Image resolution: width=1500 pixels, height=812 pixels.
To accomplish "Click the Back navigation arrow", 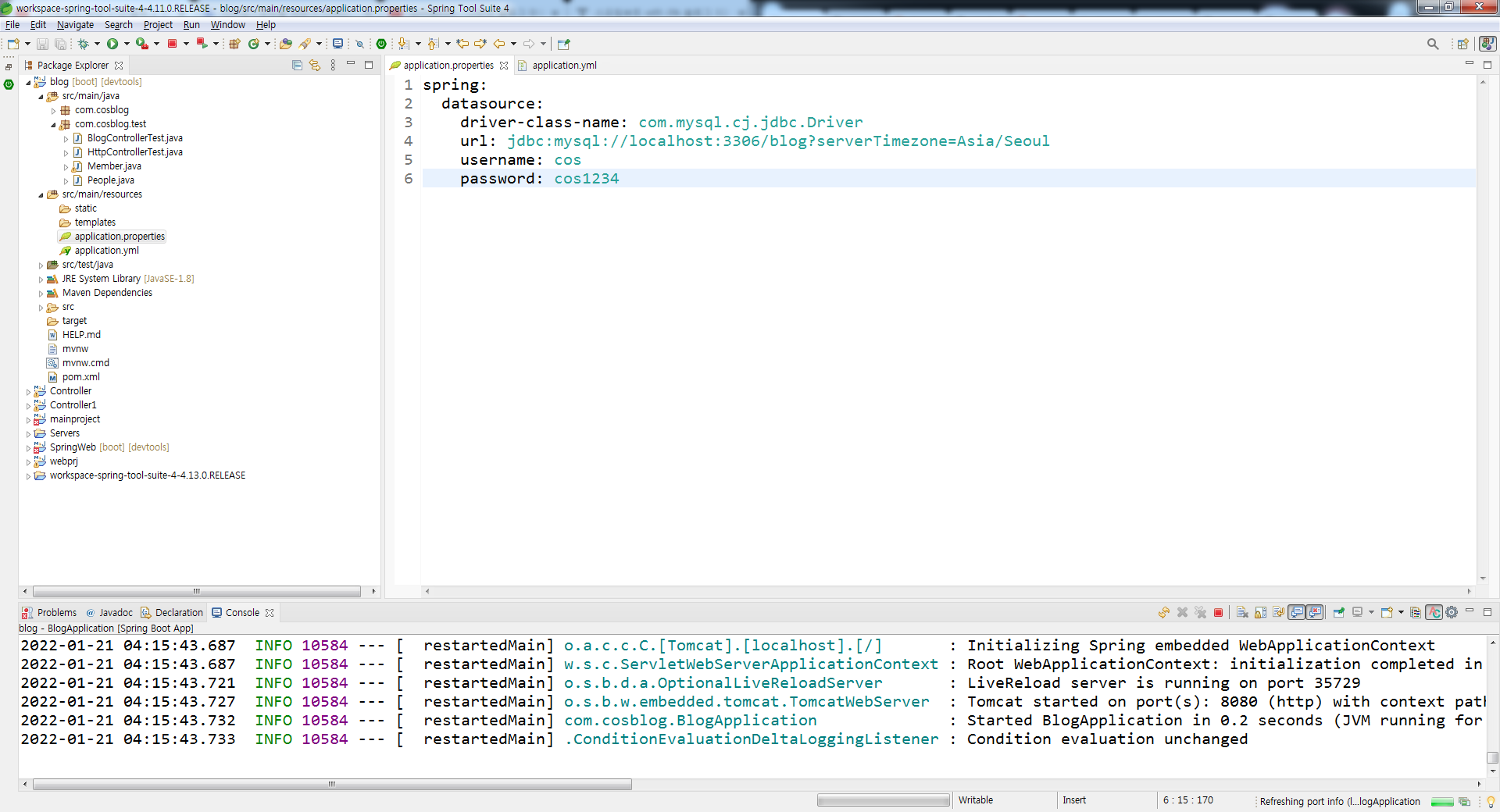I will coord(499,44).
